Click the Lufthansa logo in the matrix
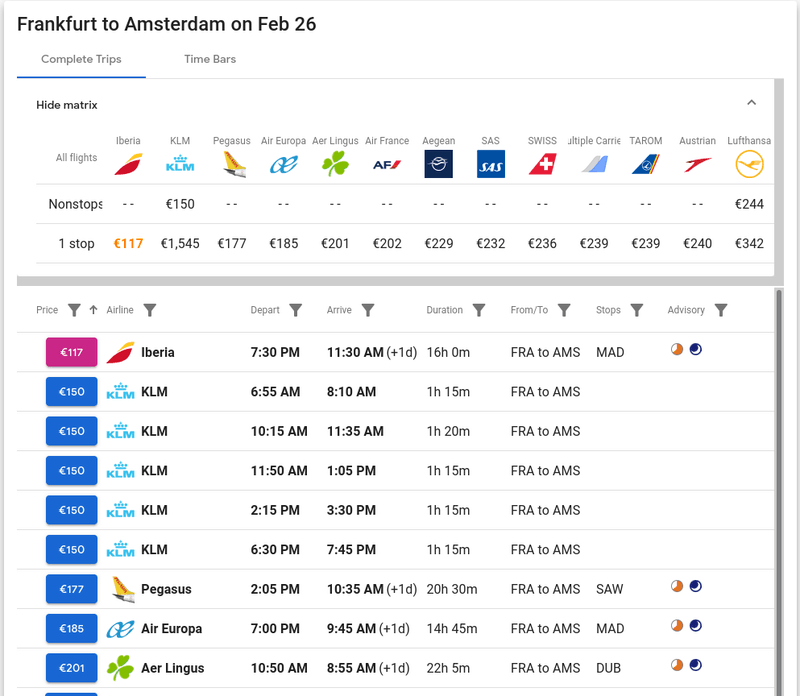 point(749,163)
